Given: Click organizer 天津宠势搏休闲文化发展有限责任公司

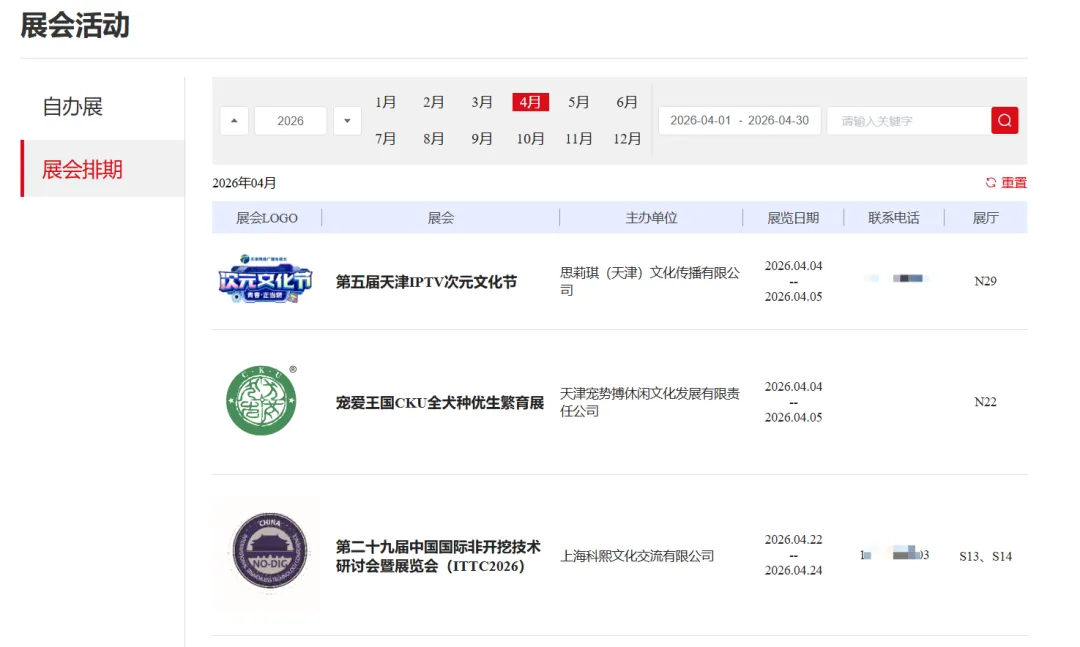Looking at the screenshot, I should pyautogui.click(x=650, y=402).
